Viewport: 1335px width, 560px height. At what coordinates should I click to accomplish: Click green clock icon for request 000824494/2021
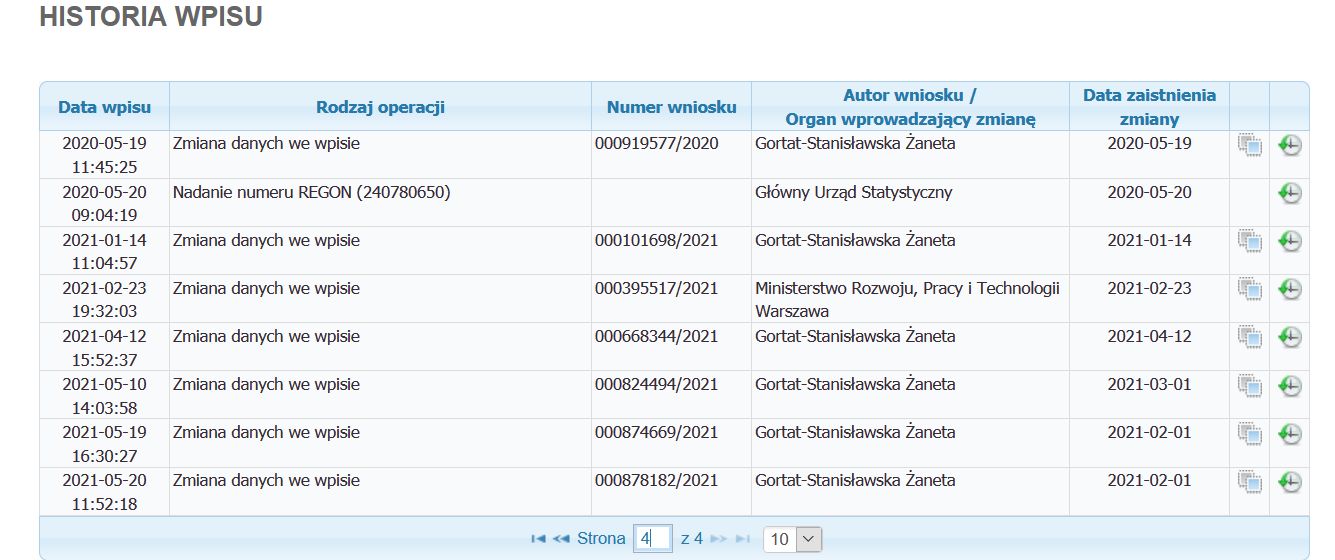click(x=1290, y=386)
